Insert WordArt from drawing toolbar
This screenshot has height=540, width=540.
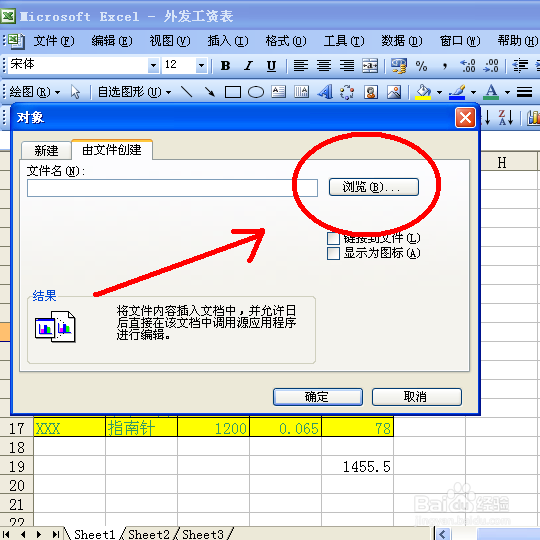coord(325,92)
